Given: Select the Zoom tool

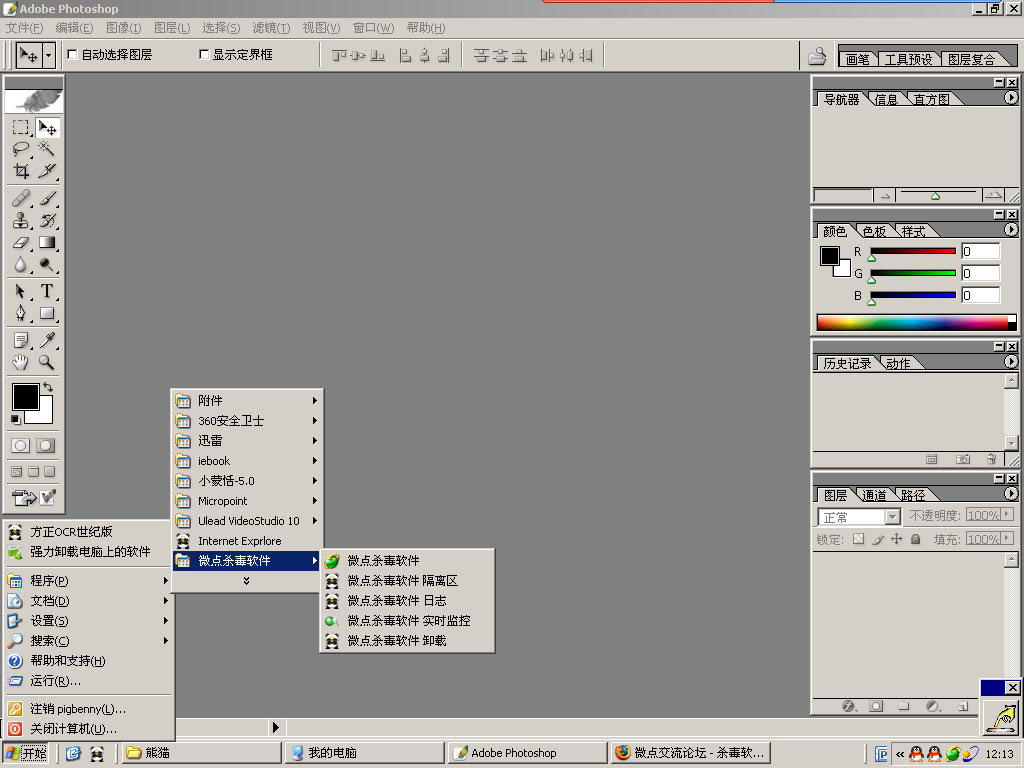Looking at the screenshot, I should [x=47, y=362].
